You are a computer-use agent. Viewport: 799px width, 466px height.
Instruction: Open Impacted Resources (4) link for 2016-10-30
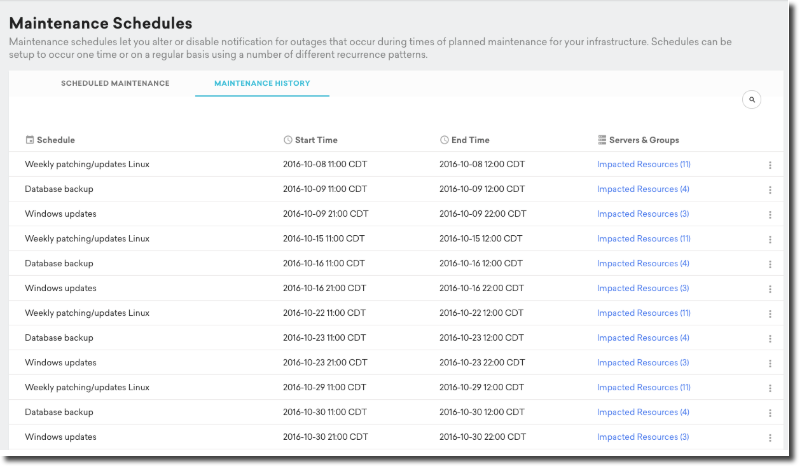[643, 412]
